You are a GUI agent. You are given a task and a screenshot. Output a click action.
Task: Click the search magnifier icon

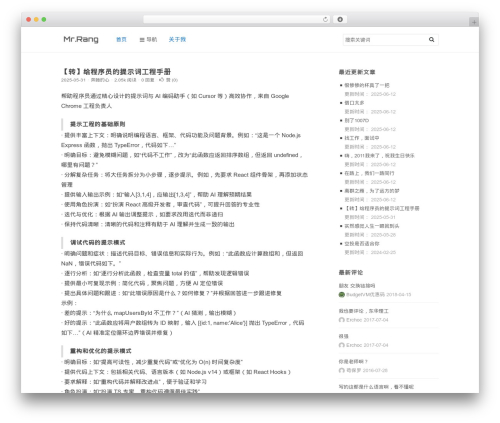pyautogui.click(x=431, y=40)
